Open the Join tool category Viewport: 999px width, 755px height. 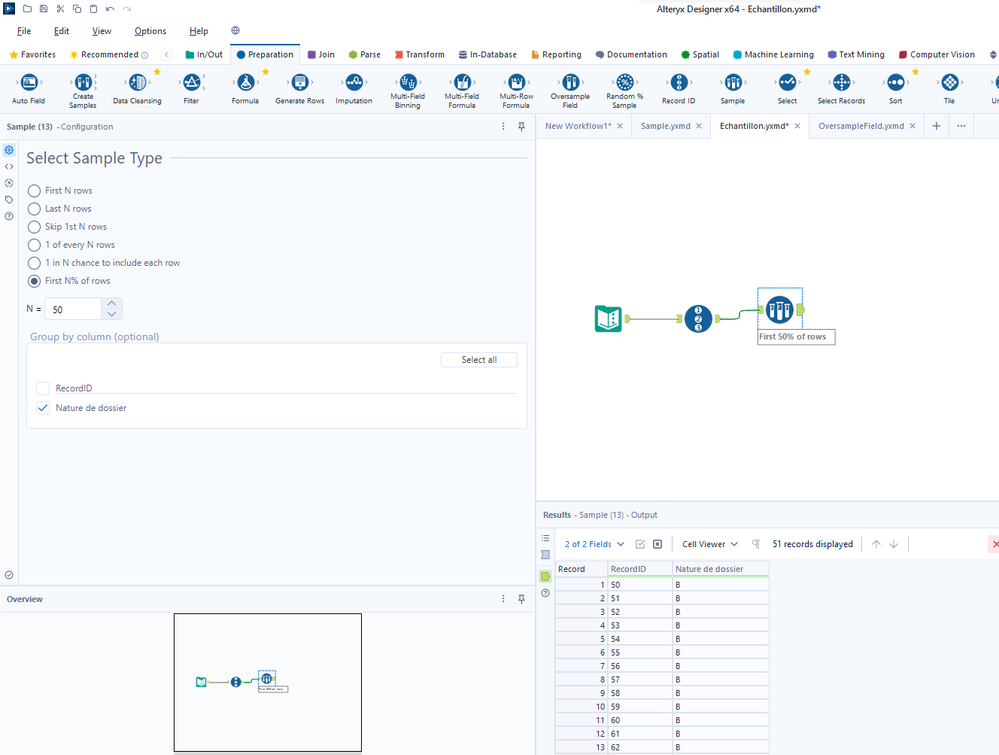(321, 55)
